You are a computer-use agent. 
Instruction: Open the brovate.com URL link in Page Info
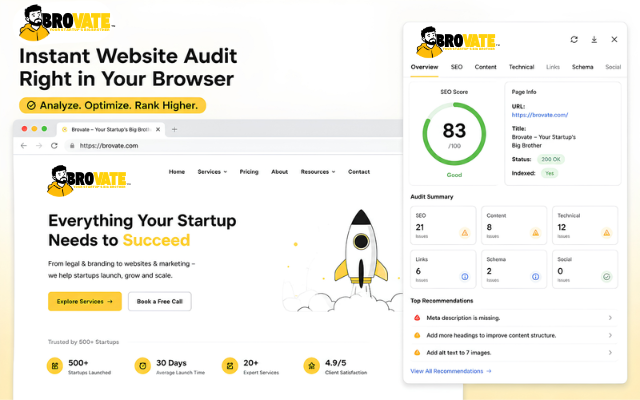[540, 115]
